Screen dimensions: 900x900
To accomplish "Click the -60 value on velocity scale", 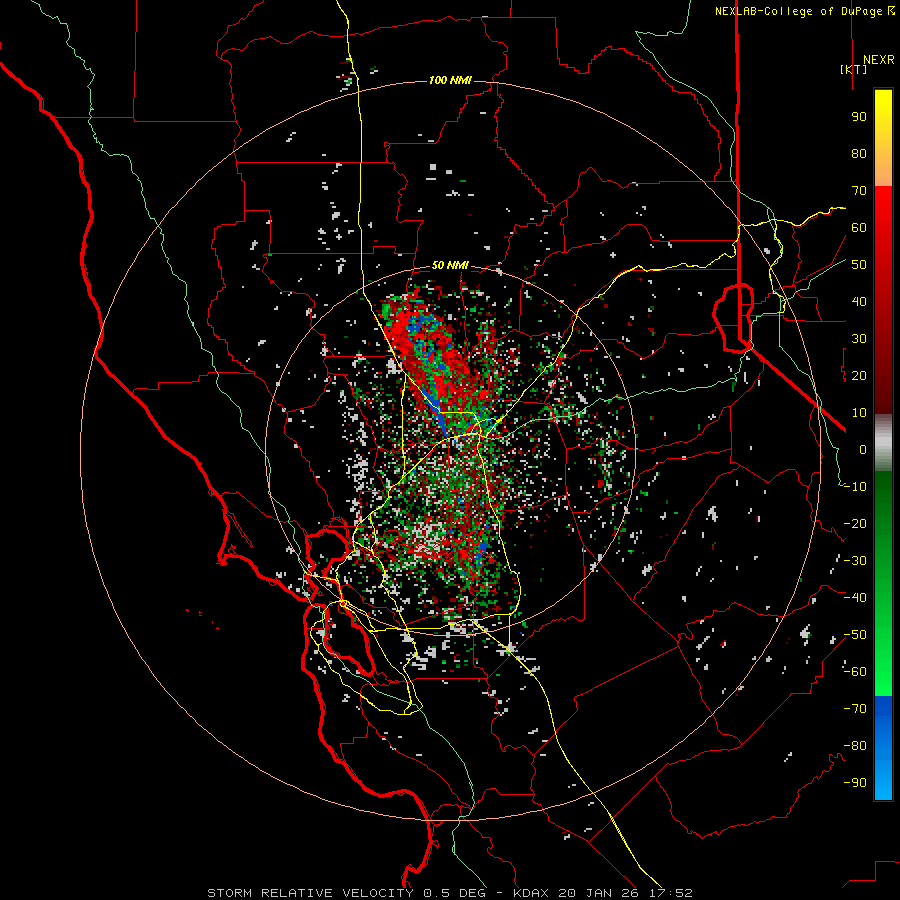I will pos(855,672).
